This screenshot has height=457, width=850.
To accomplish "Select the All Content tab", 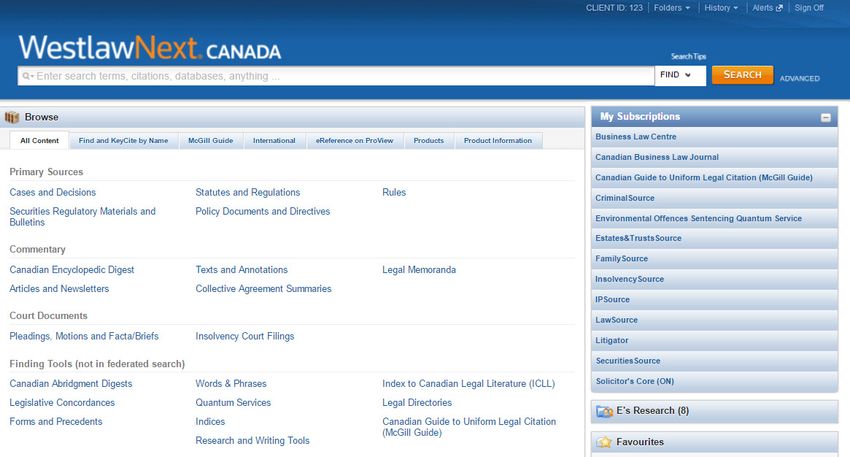I will click(x=40, y=140).
